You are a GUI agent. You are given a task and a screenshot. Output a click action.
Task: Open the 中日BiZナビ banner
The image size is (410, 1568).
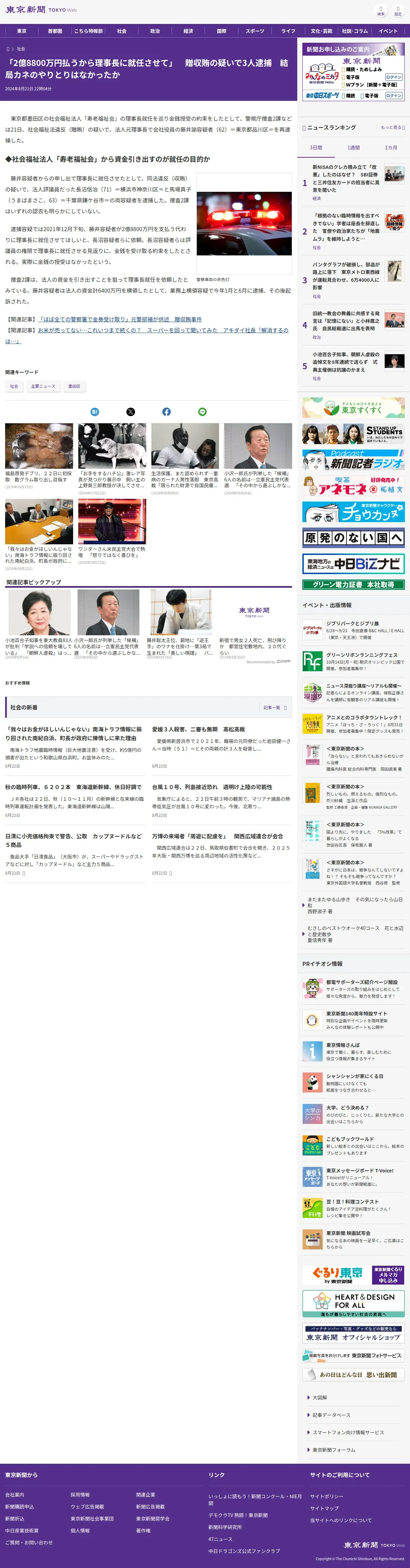(353, 564)
